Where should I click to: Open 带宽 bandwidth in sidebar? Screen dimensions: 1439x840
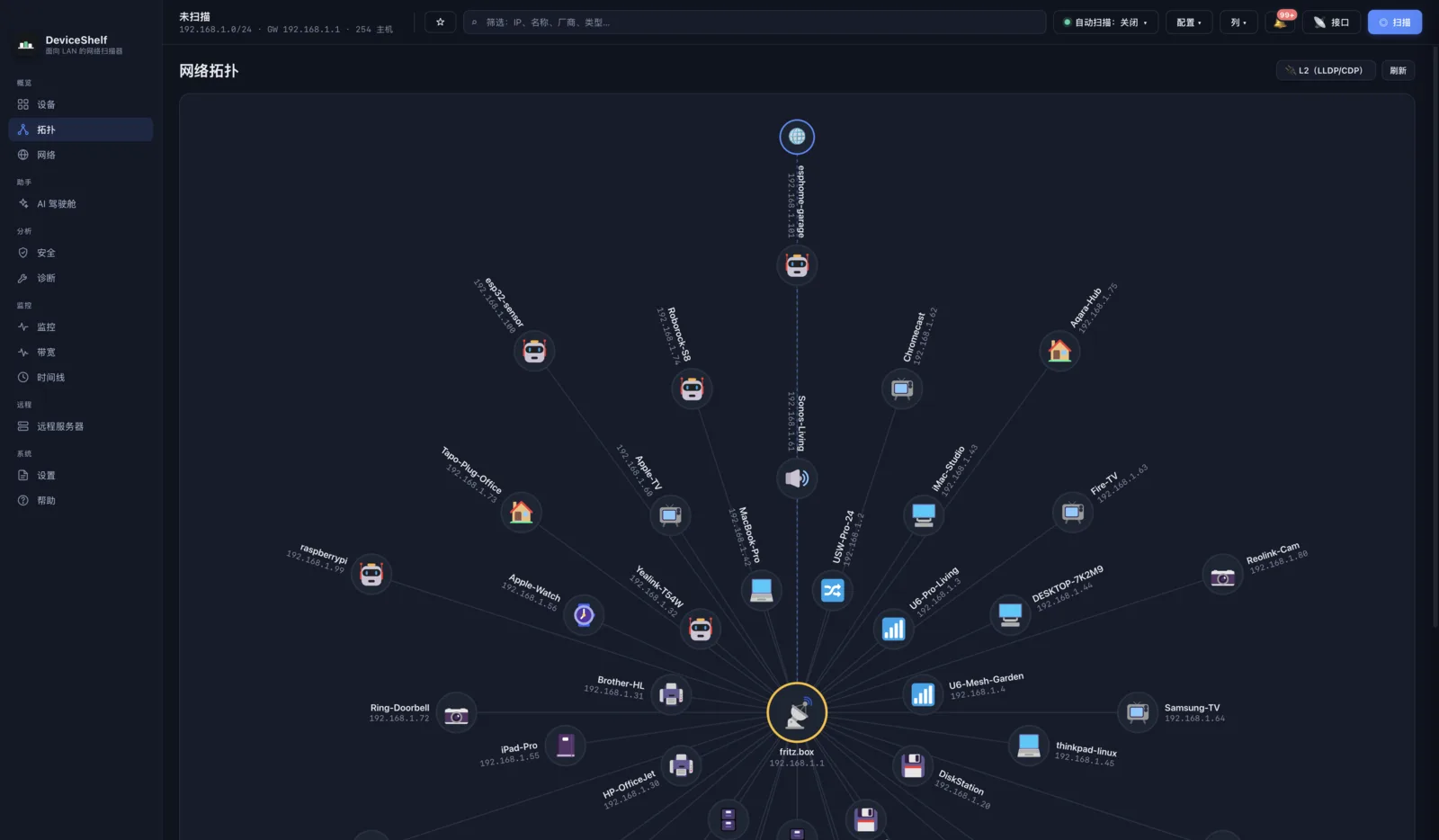(80, 353)
